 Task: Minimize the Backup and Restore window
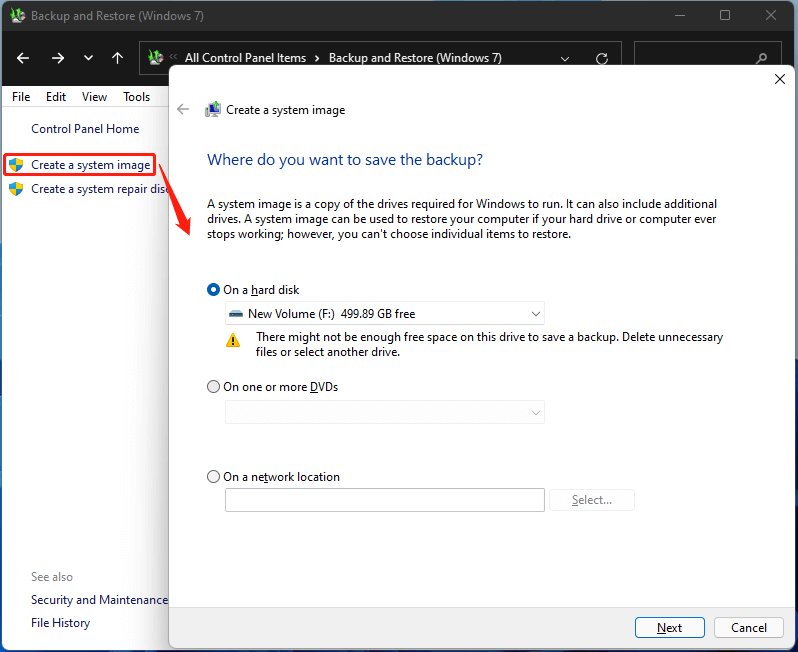pos(680,15)
